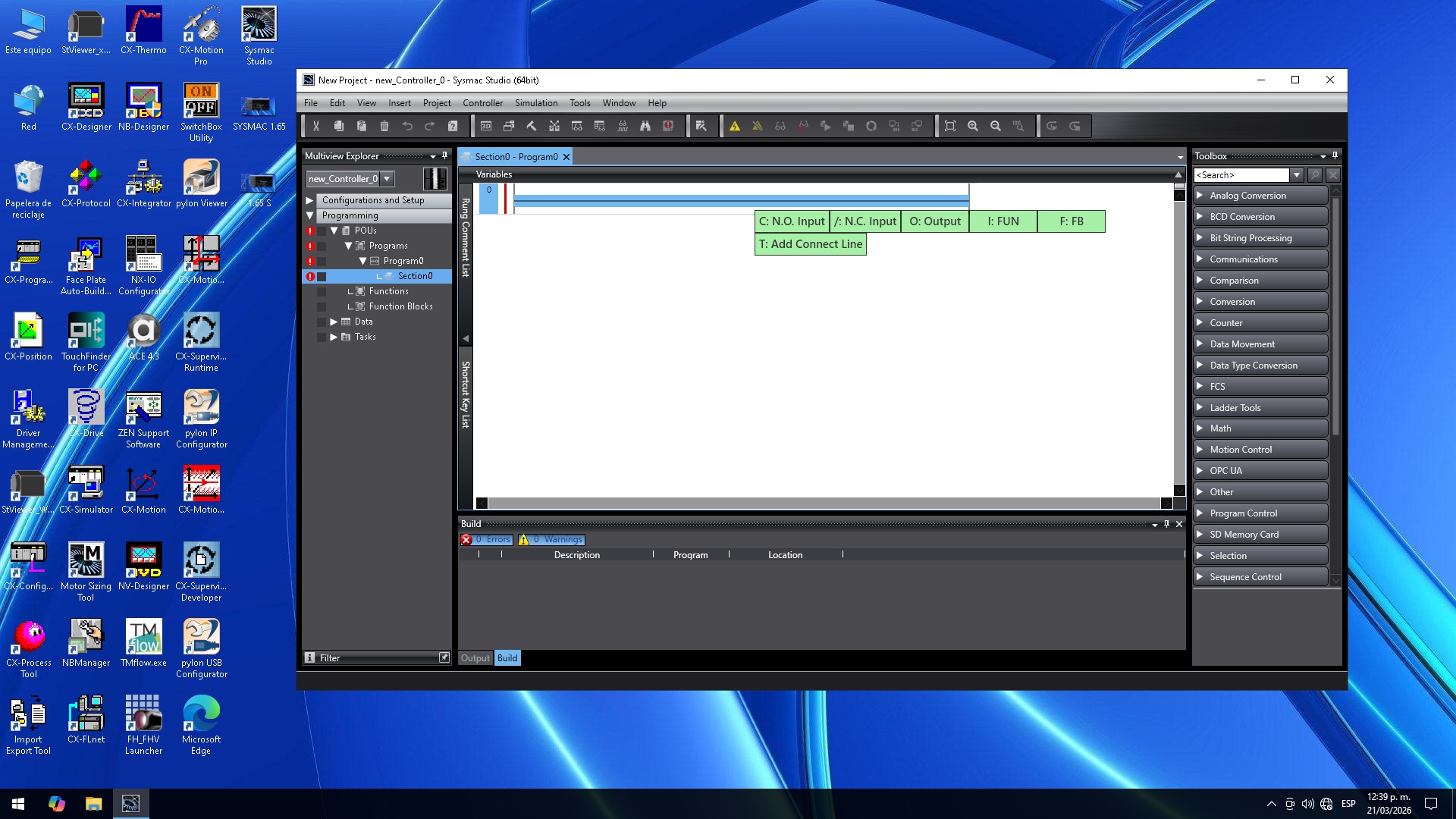Choose I: FUN shortcut button
The width and height of the screenshot is (1456, 819).
tap(1003, 221)
